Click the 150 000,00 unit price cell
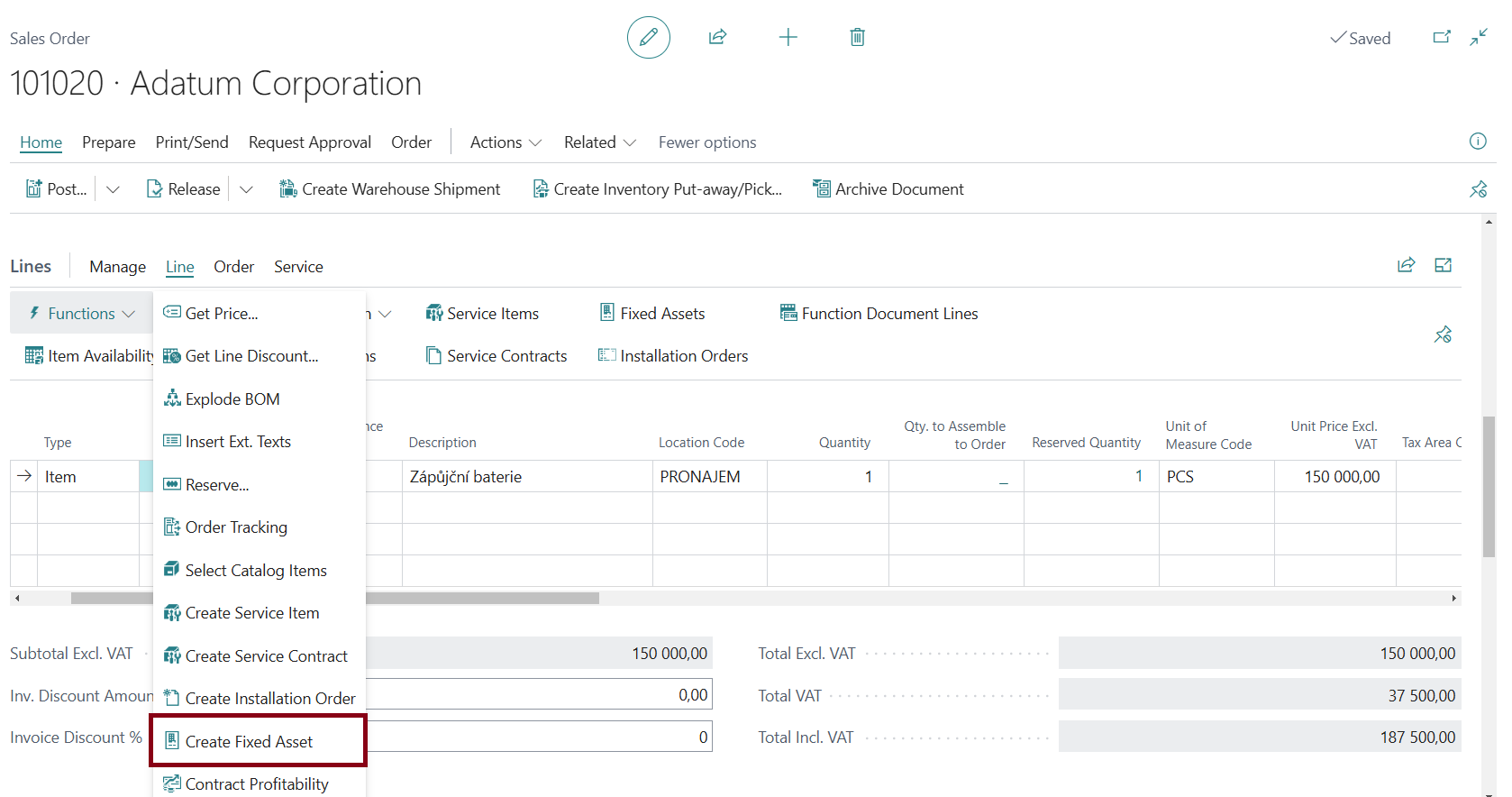 pyautogui.click(x=1335, y=476)
